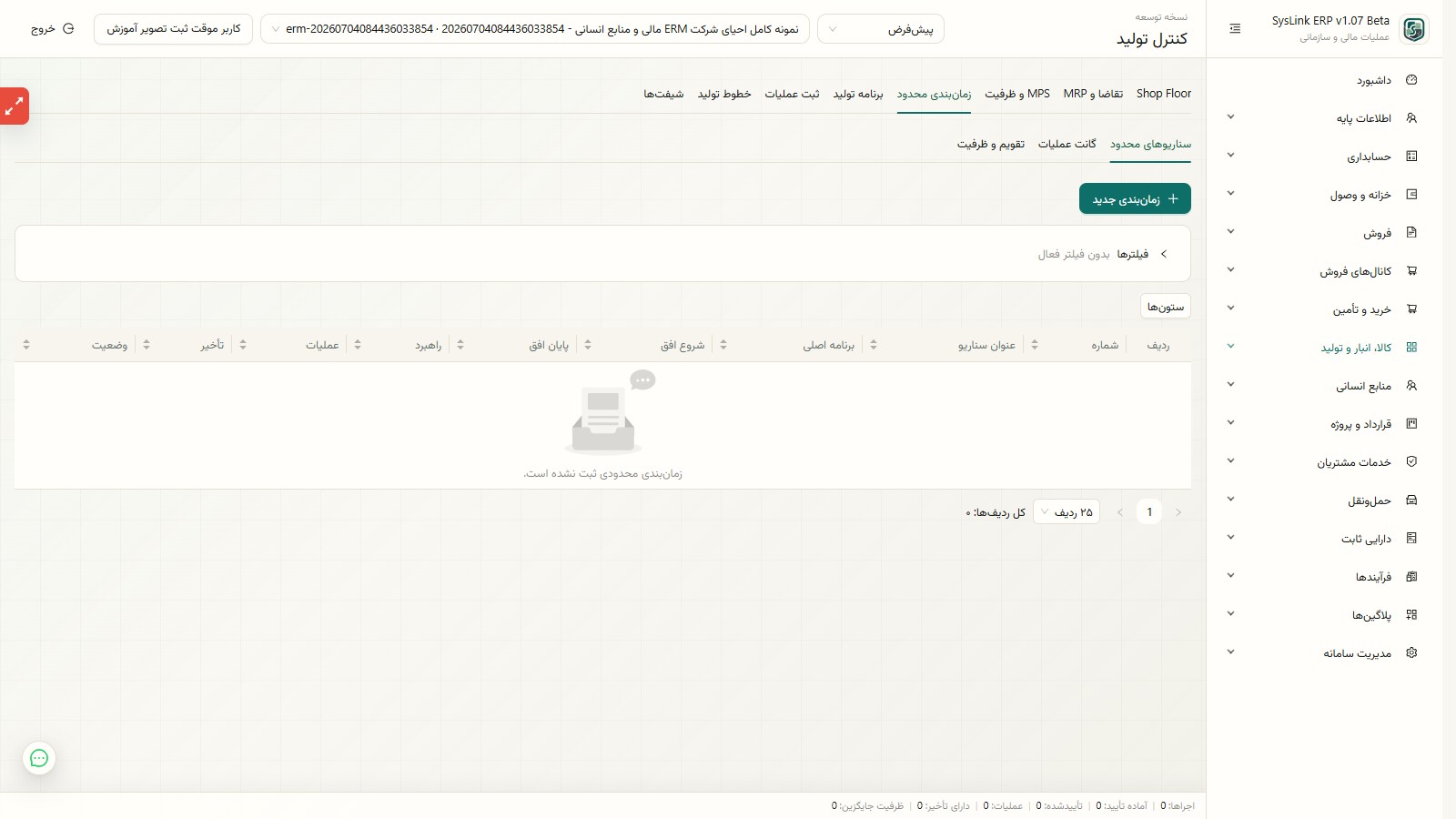
Task: Open the chat bubble floating icon
Action: (39, 758)
